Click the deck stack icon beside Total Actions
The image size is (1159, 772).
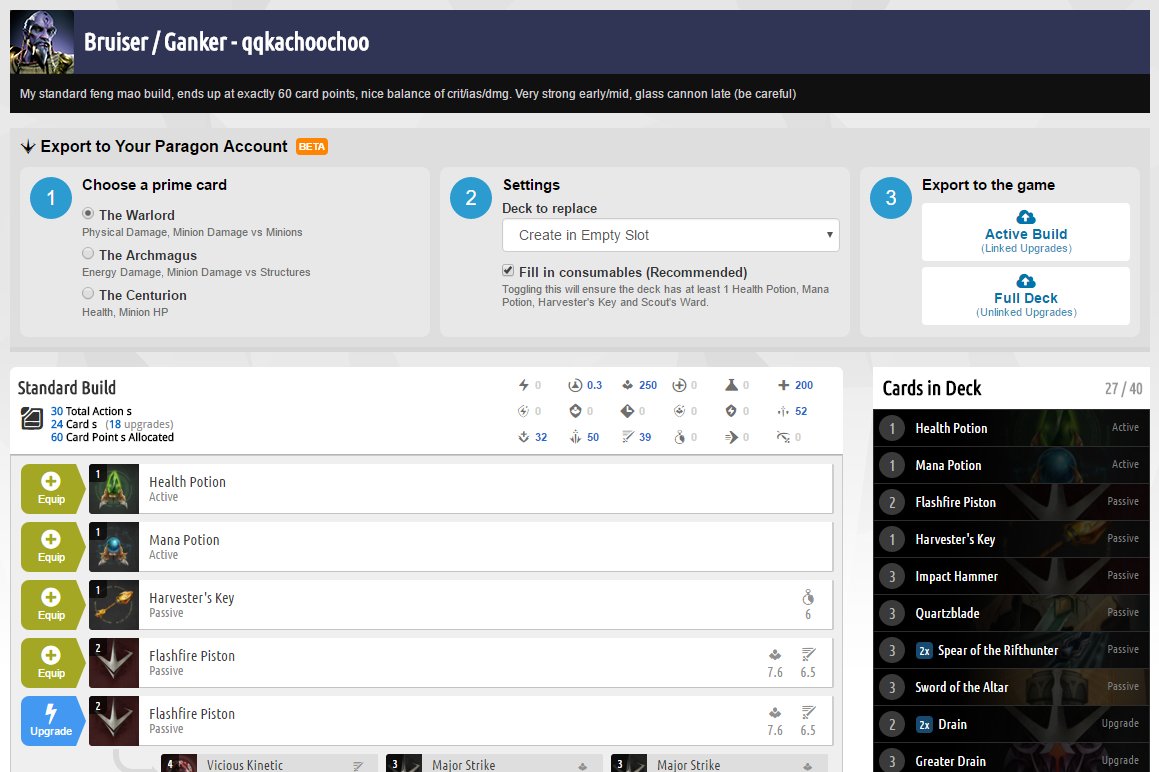(32, 419)
